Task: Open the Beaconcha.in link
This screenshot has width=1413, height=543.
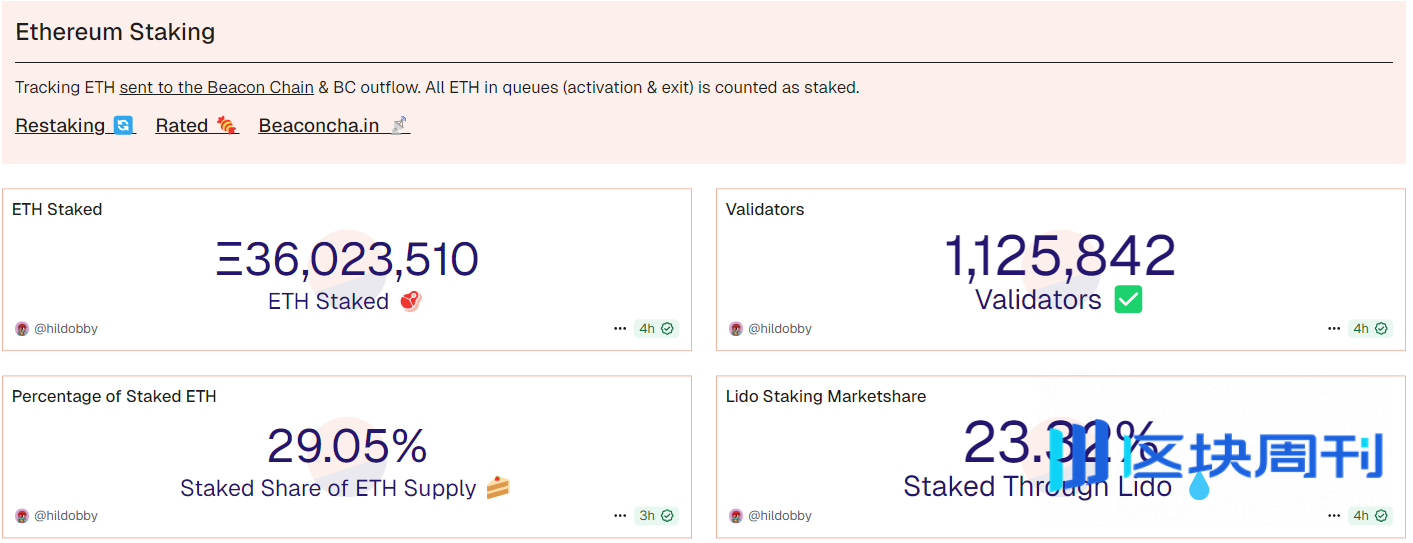Action: (x=334, y=125)
